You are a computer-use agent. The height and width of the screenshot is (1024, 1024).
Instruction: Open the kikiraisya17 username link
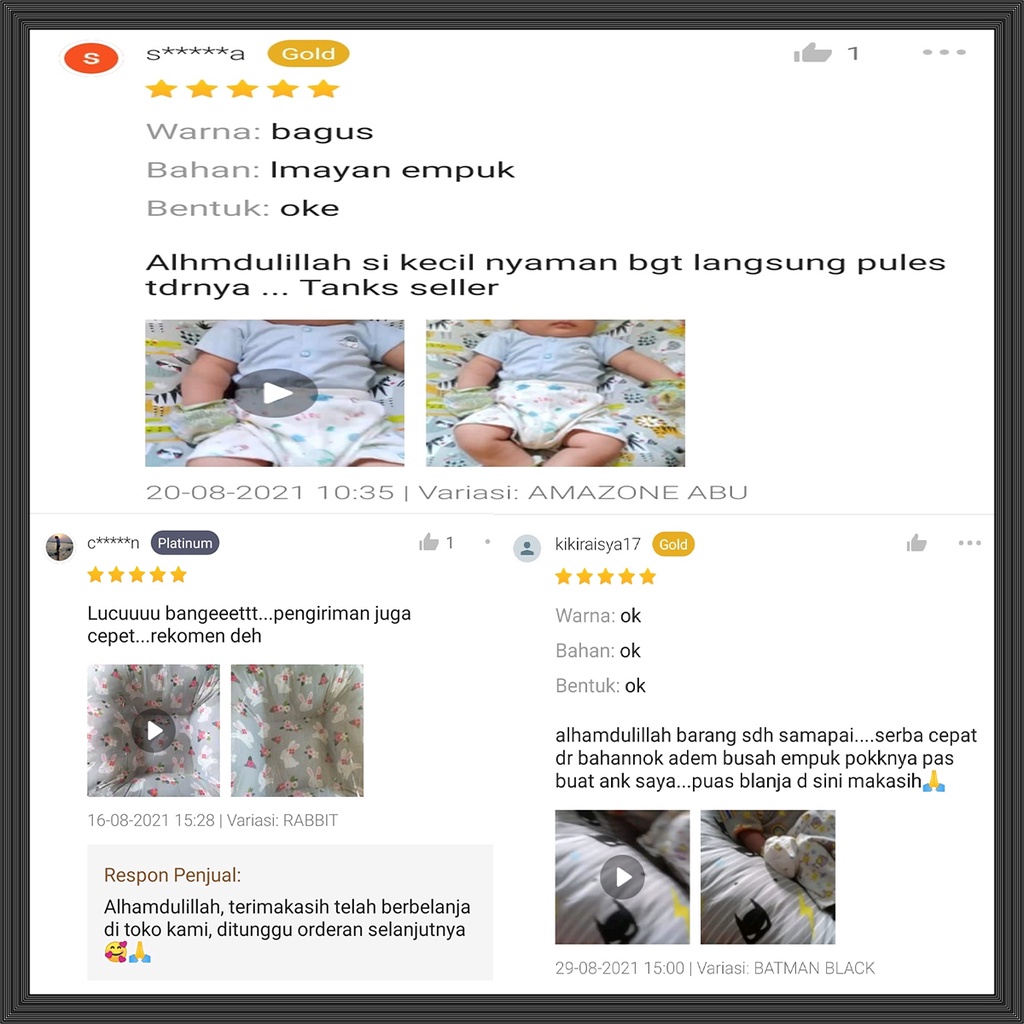coord(598,544)
